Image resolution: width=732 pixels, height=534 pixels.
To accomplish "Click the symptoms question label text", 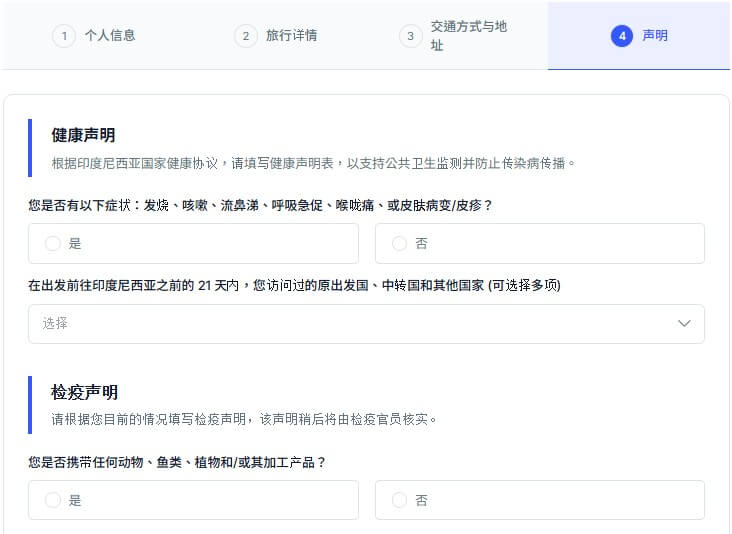I will (260, 205).
